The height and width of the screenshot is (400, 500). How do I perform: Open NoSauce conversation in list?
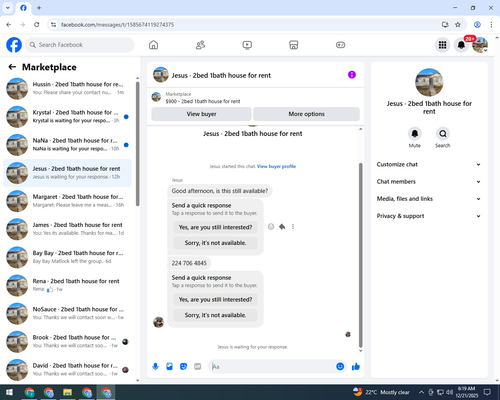pyautogui.click(x=67, y=313)
